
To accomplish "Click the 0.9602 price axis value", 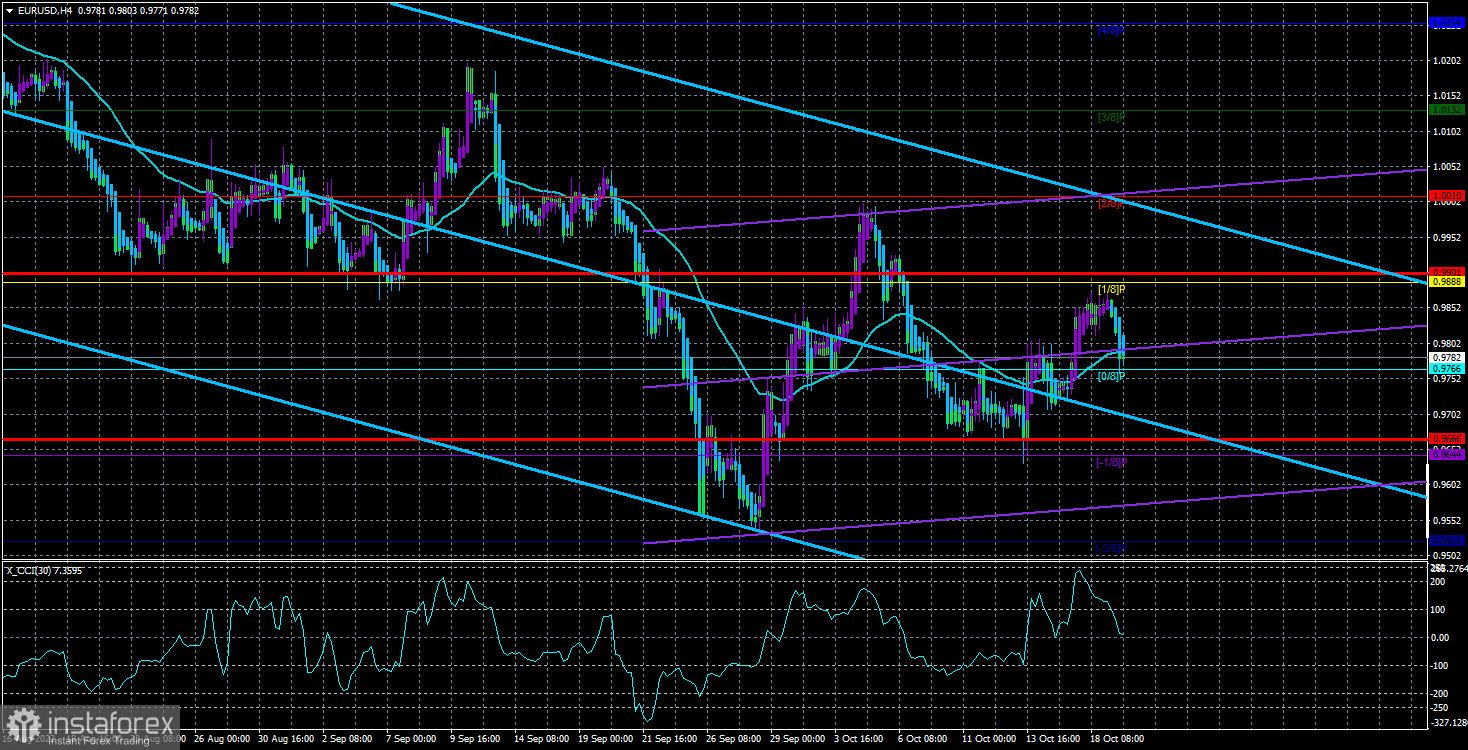I will pyautogui.click(x=1447, y=485).
